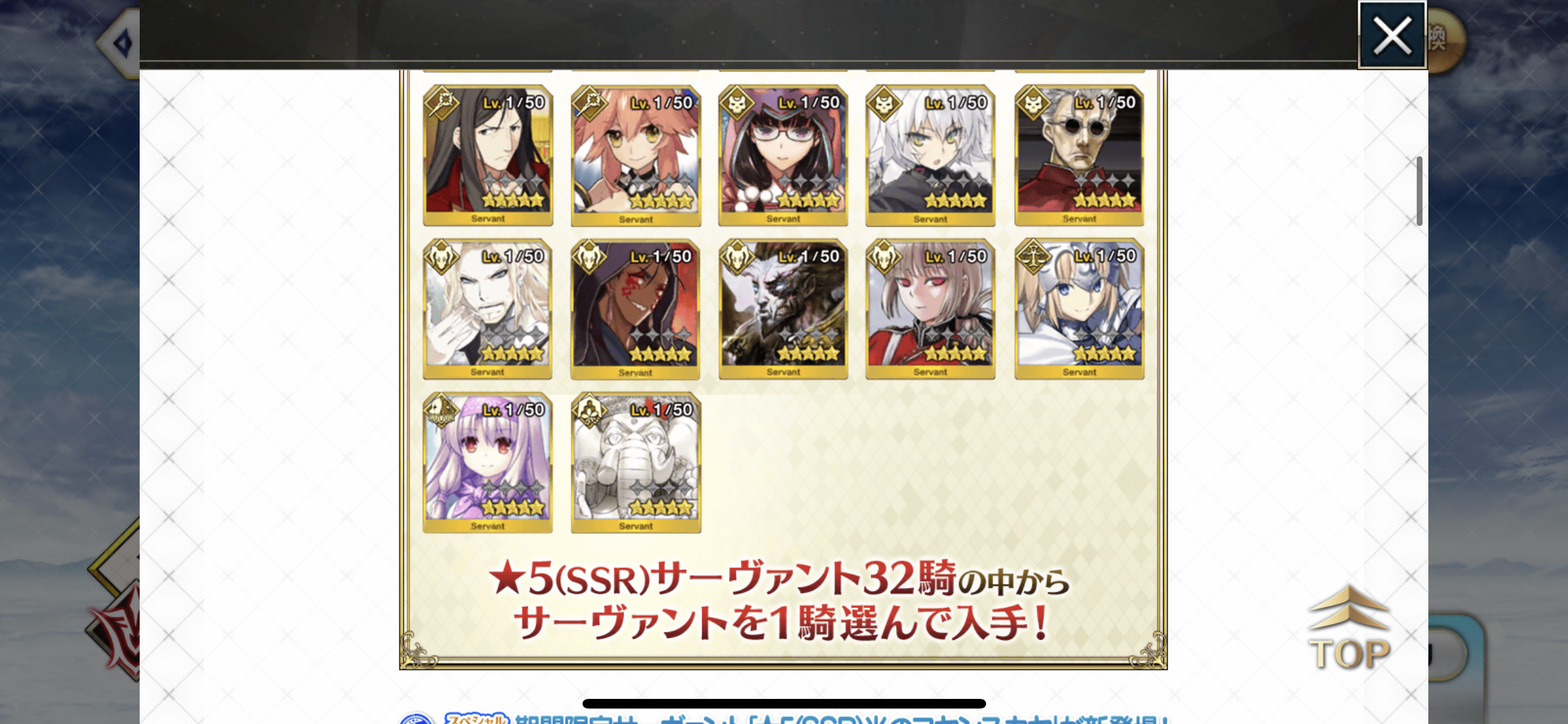
Task: Click the Ruler scales class icon
Action: tap(1034, 257)
